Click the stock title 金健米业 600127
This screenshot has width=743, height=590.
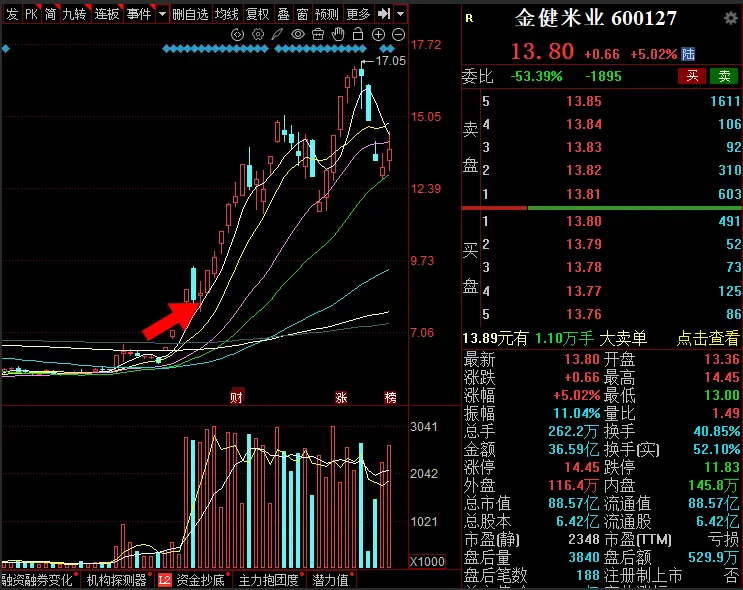click(596, 18)
